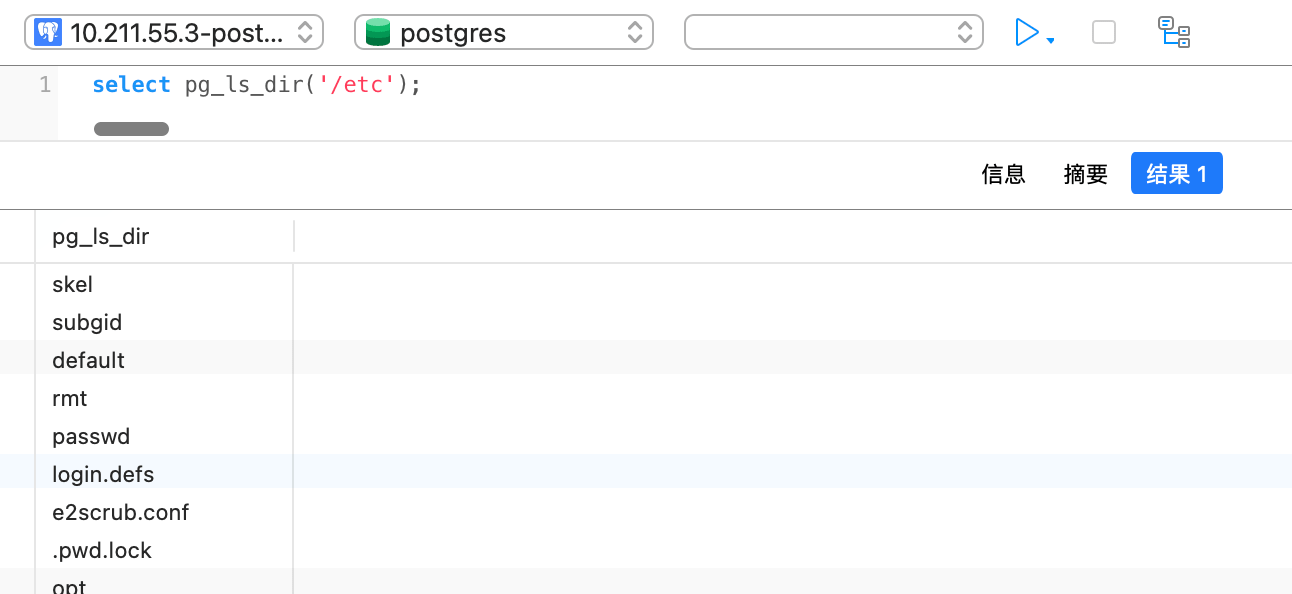Switch to the 摘要 tab
Image resolution: width=1292 pixels, height=594 pixels.
1086,174
